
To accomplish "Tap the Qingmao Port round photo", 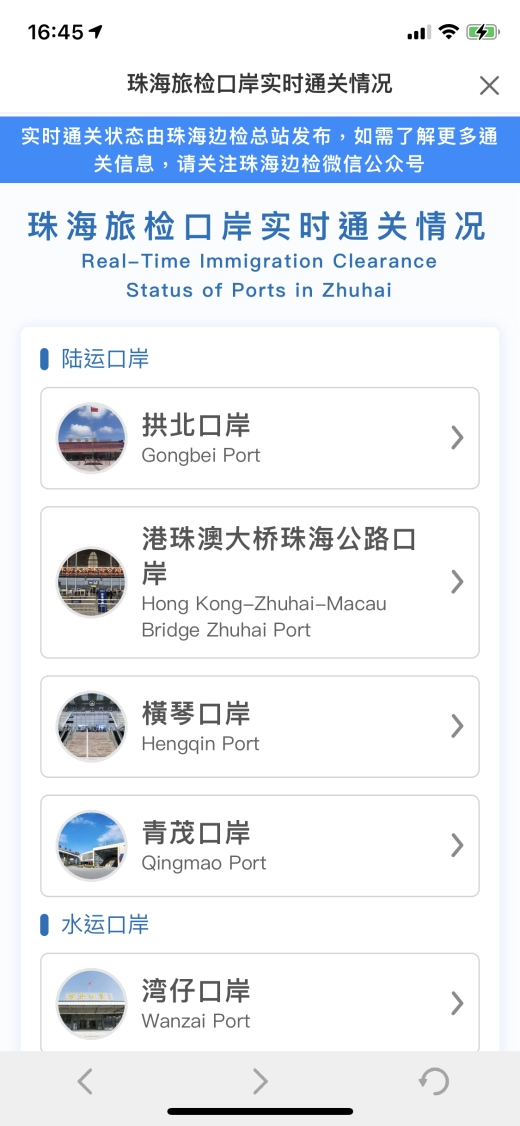I will (91, 846).
